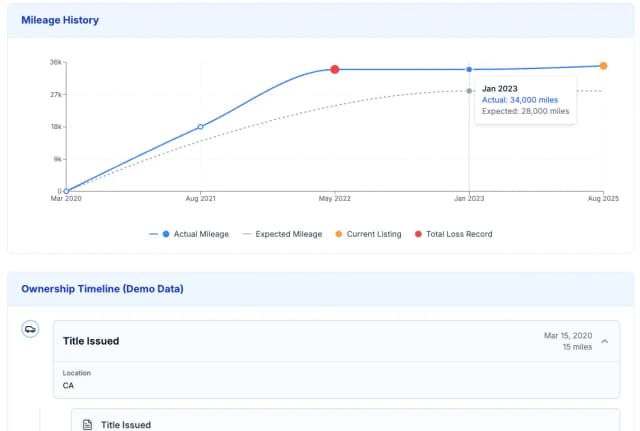Viewport: 640px width, 431px height.
Task: Click the Mar 2020 starting data point
Action: [65, 190]
